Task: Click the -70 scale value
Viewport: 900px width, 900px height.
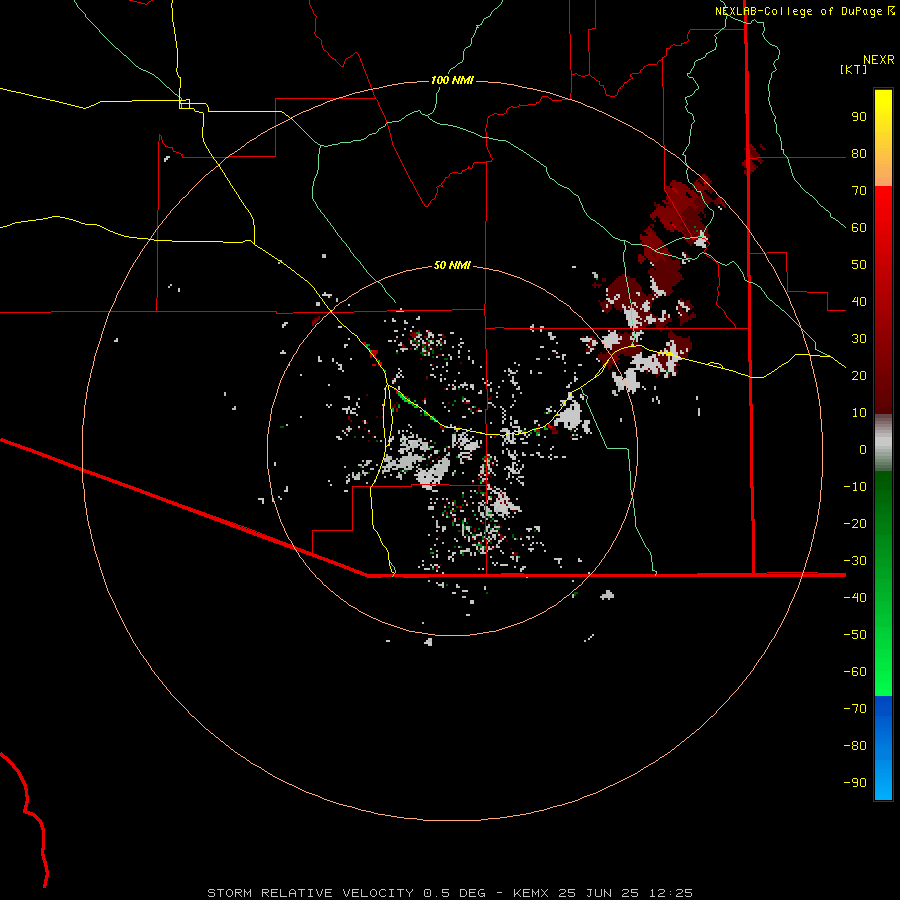Action: [x=855, y=708]
